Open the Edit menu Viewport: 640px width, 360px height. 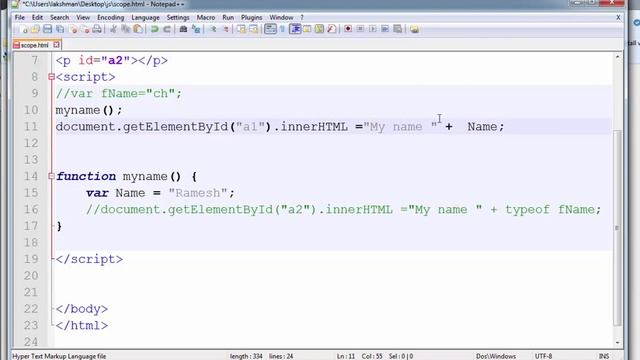(37, 18)
